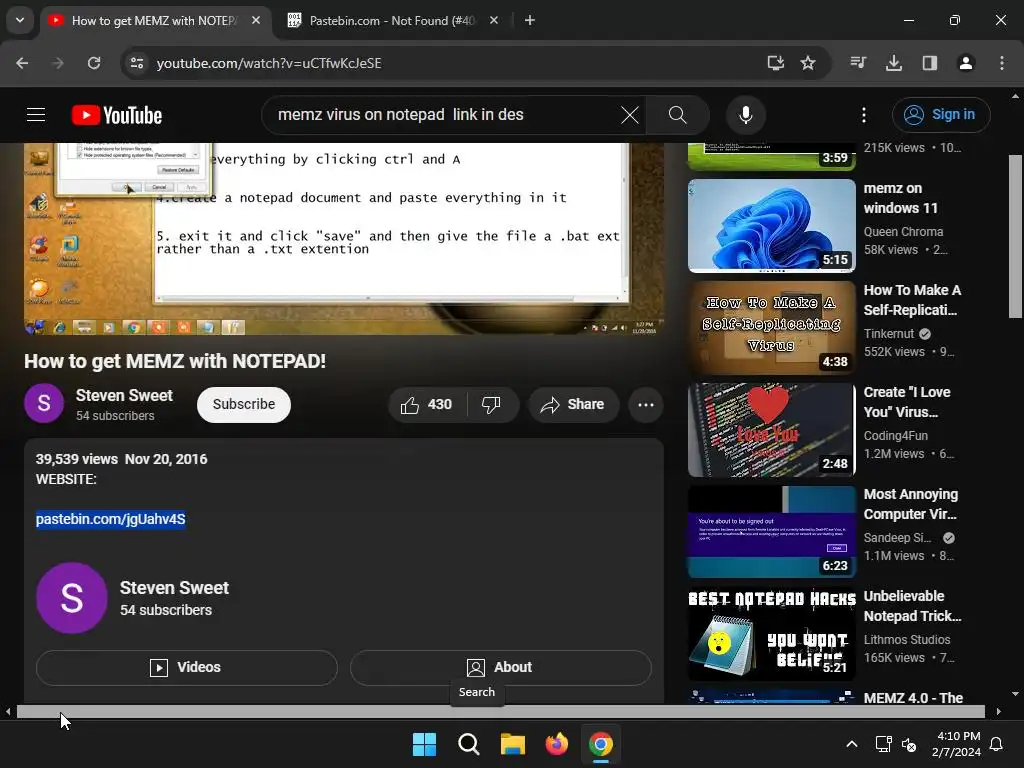Go to YouTube home via logo

coord(117,115)
